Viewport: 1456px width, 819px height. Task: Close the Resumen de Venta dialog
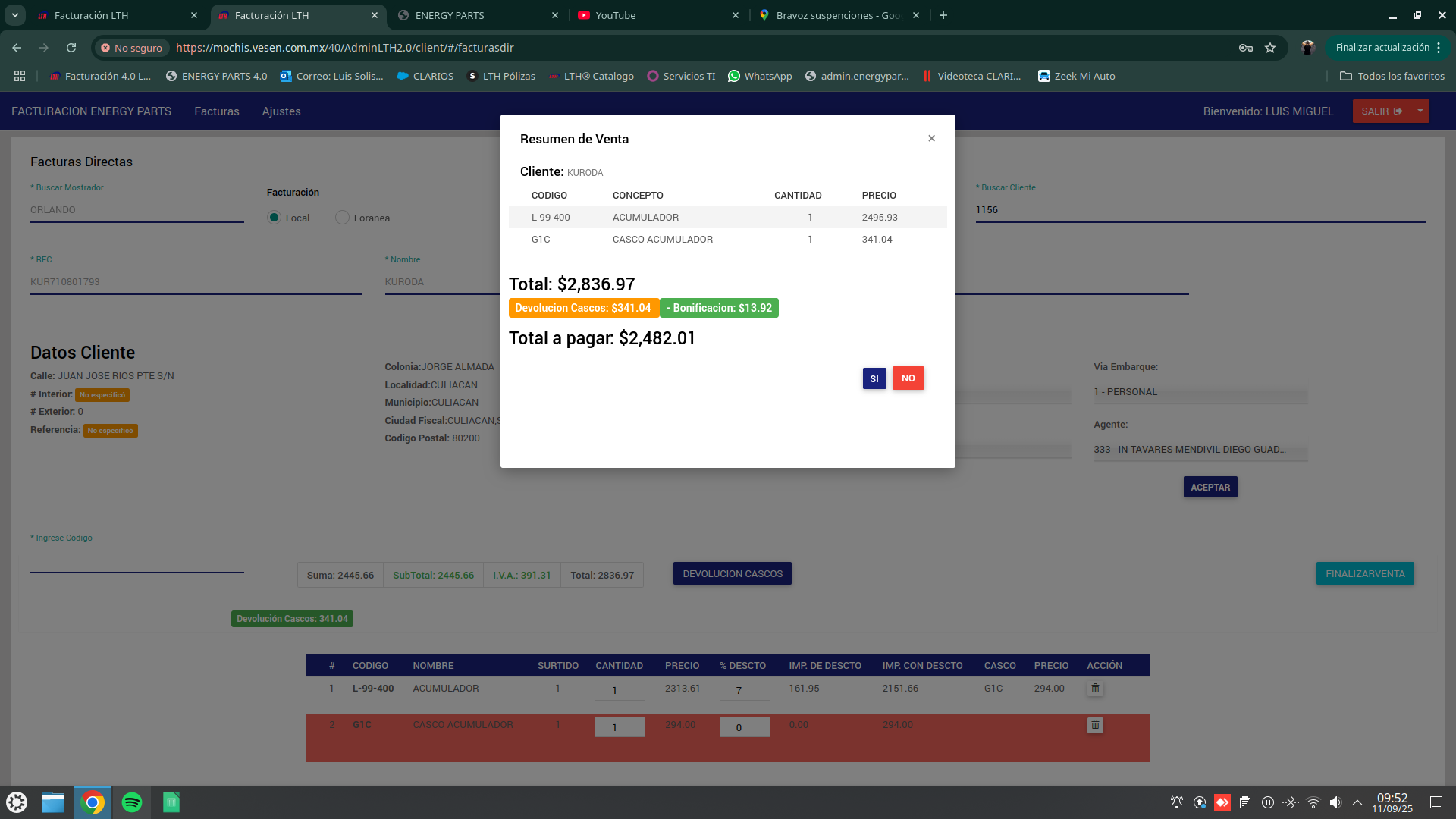click(x=931, y=138)
